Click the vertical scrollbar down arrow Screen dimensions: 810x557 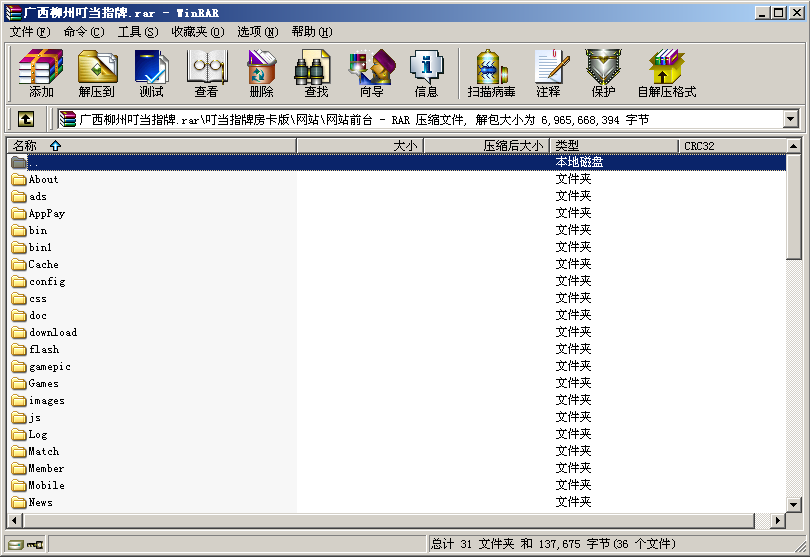(794, 505)
